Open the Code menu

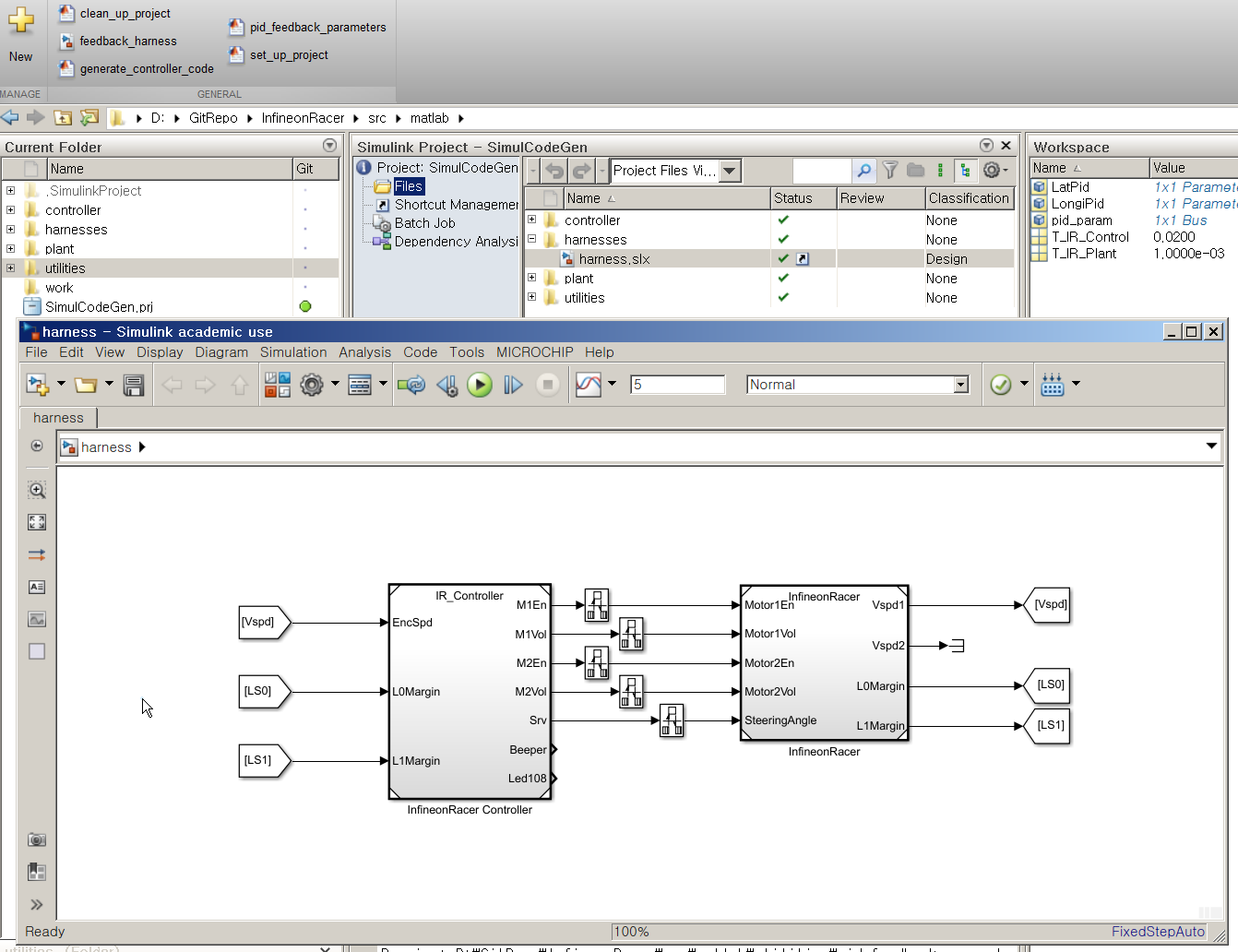click(420, 352)
